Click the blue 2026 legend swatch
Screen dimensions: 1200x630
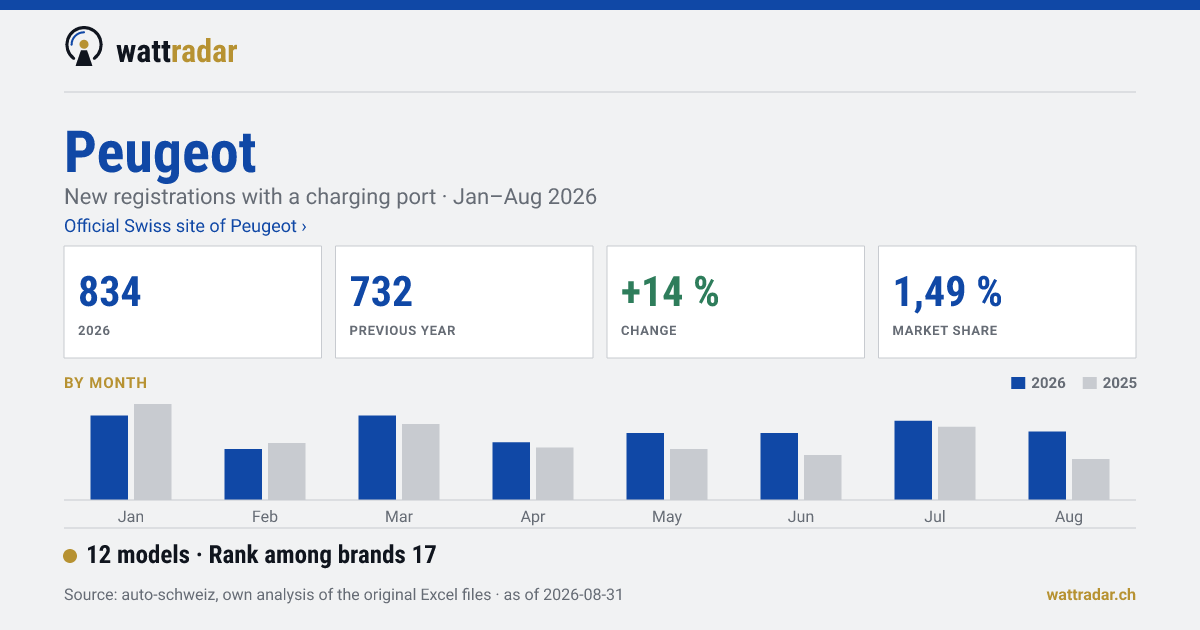tap(1019, 383)
